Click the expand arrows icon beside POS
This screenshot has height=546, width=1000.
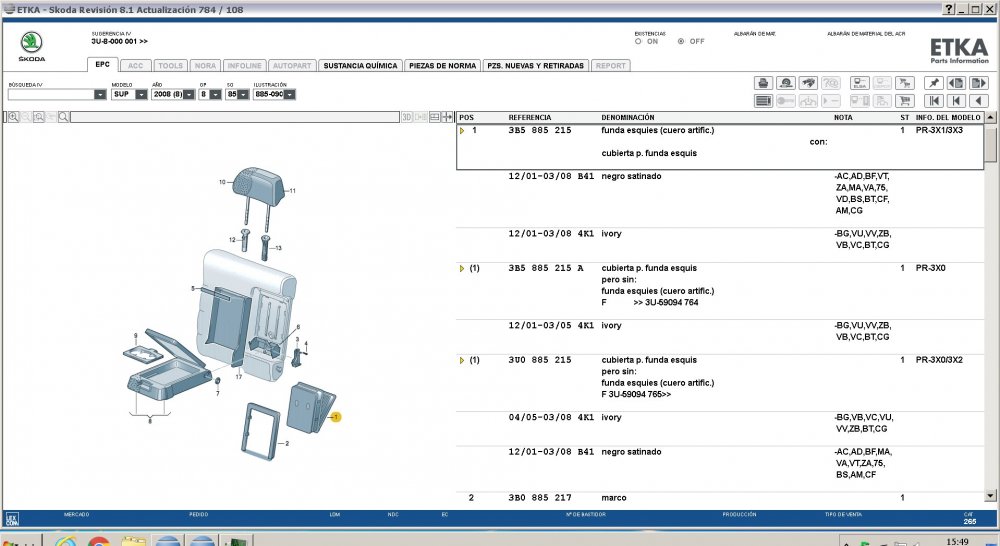pos(447,117)
